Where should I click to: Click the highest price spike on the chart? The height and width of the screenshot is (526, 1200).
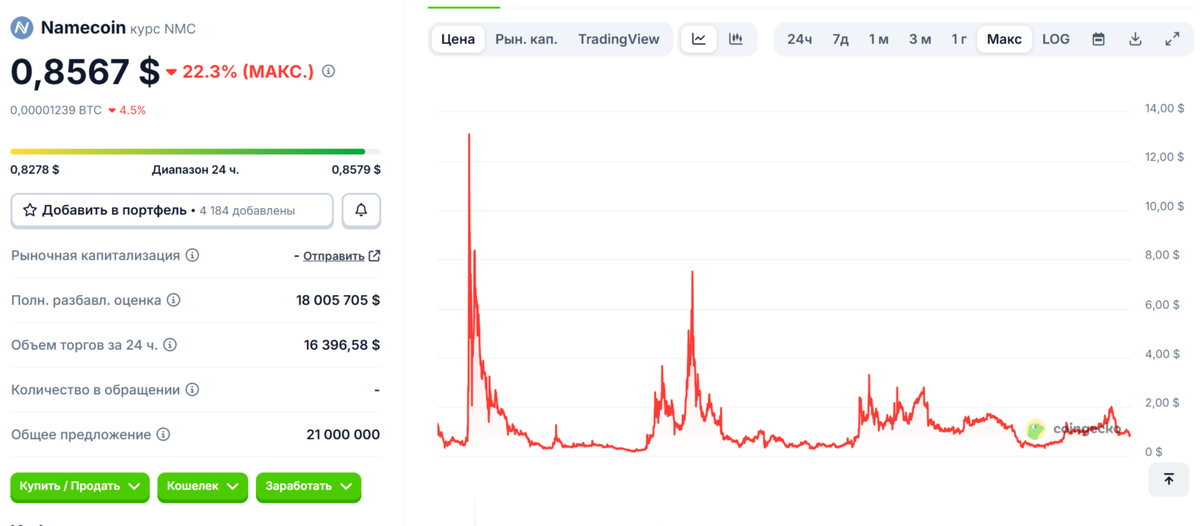[x=469, y=136]
